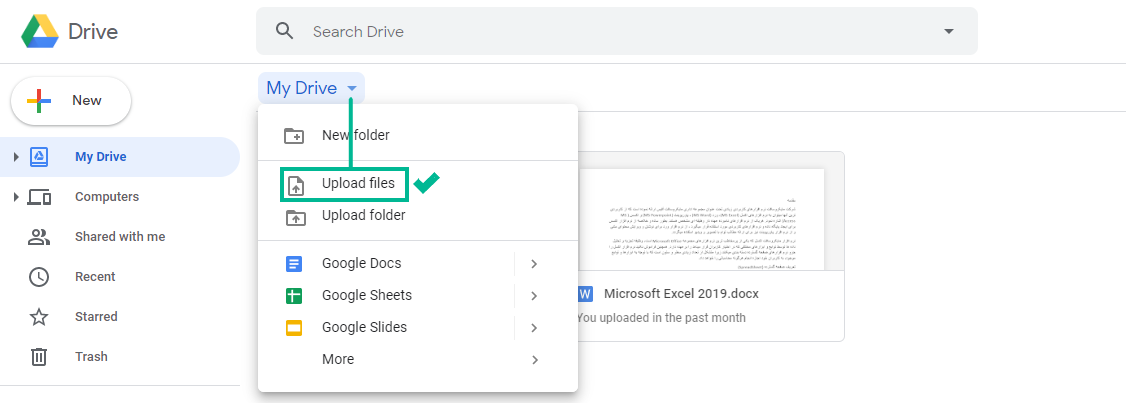1126x403 pixels.
Task: Open Trash
Action: click(x=91, y=356)
